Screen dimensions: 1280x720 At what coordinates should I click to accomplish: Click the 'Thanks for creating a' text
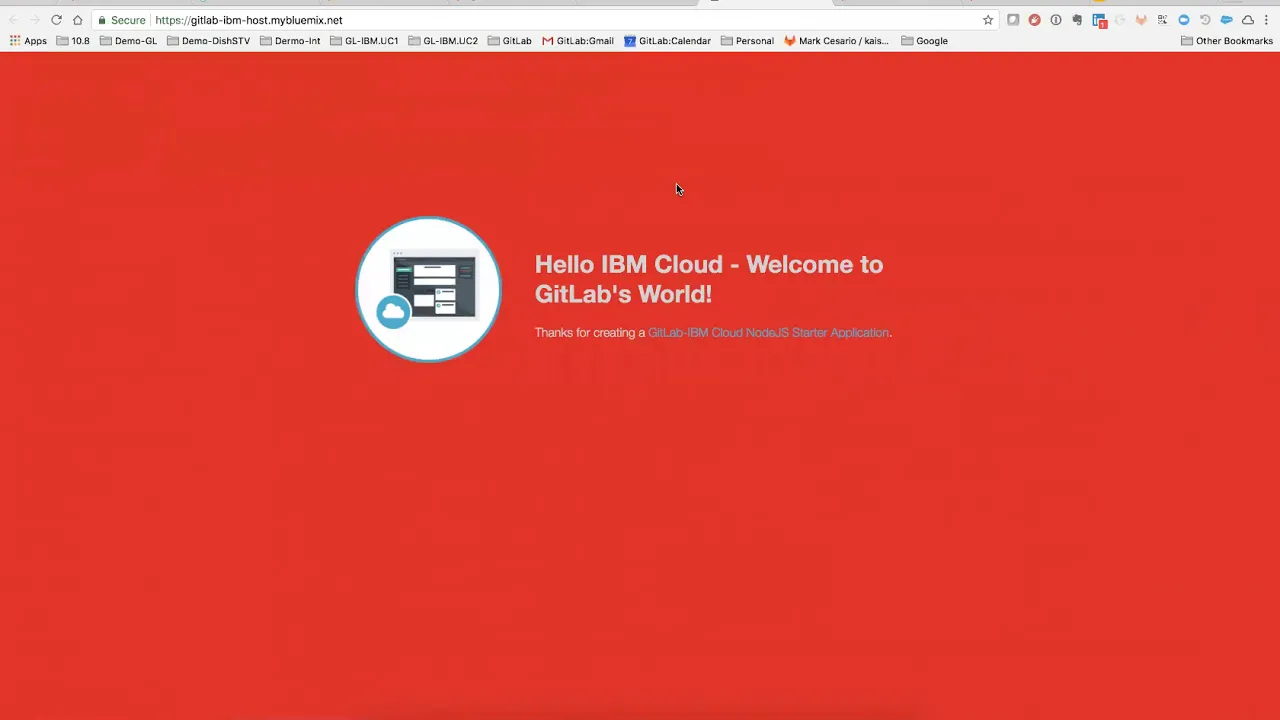pos(590,333)
